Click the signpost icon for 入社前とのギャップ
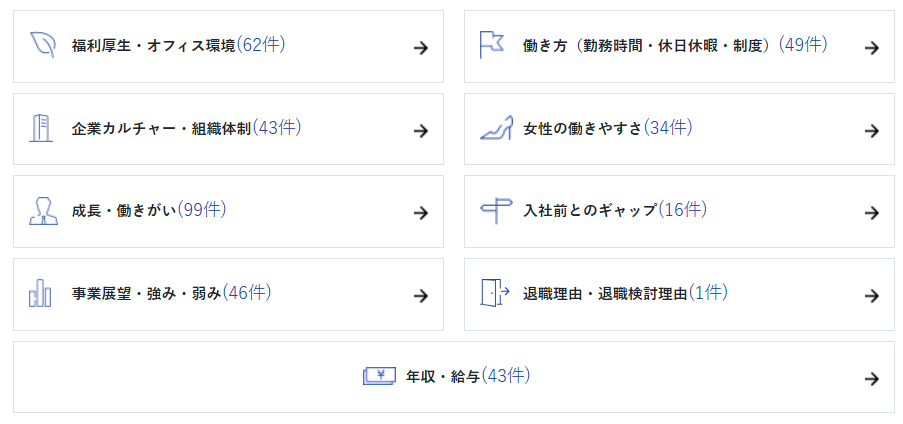This screenshot has height=424, width=903. coord(496,211)
